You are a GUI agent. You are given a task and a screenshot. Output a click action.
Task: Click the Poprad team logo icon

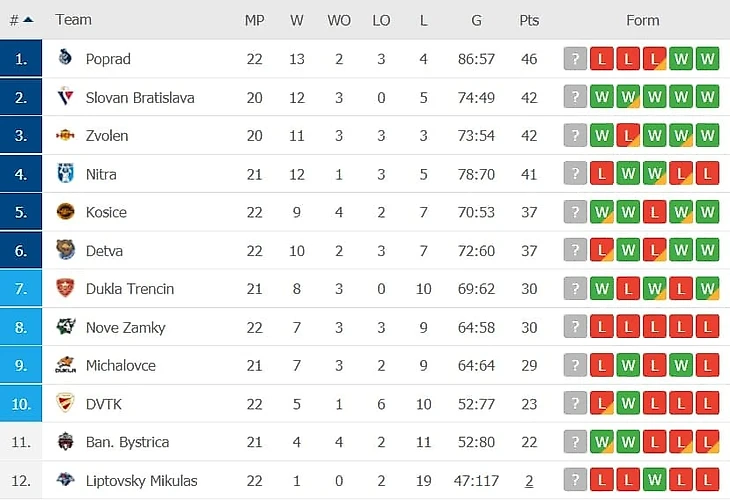66,59
